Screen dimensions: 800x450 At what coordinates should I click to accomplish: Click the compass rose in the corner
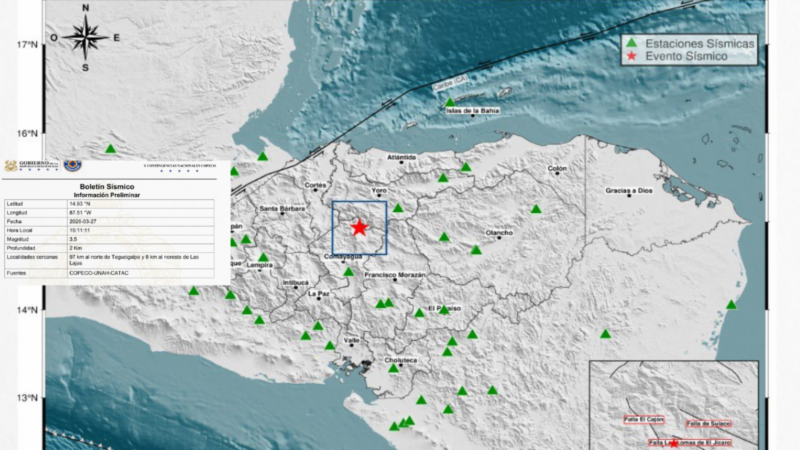[x=86, y=37]
